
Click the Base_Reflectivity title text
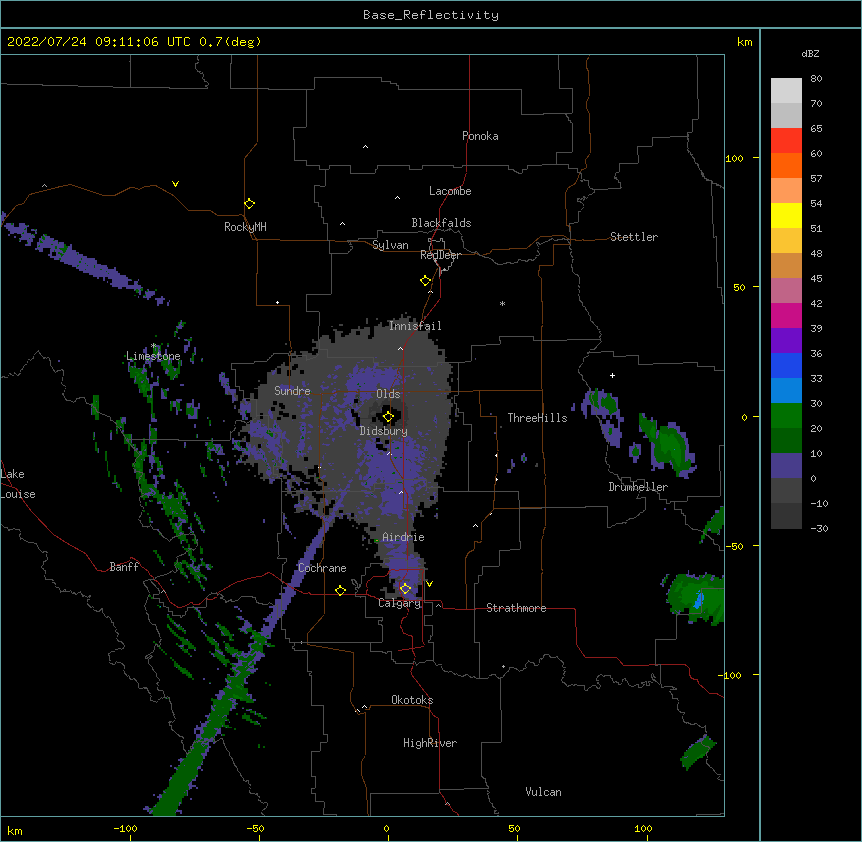tap(431, 15)
